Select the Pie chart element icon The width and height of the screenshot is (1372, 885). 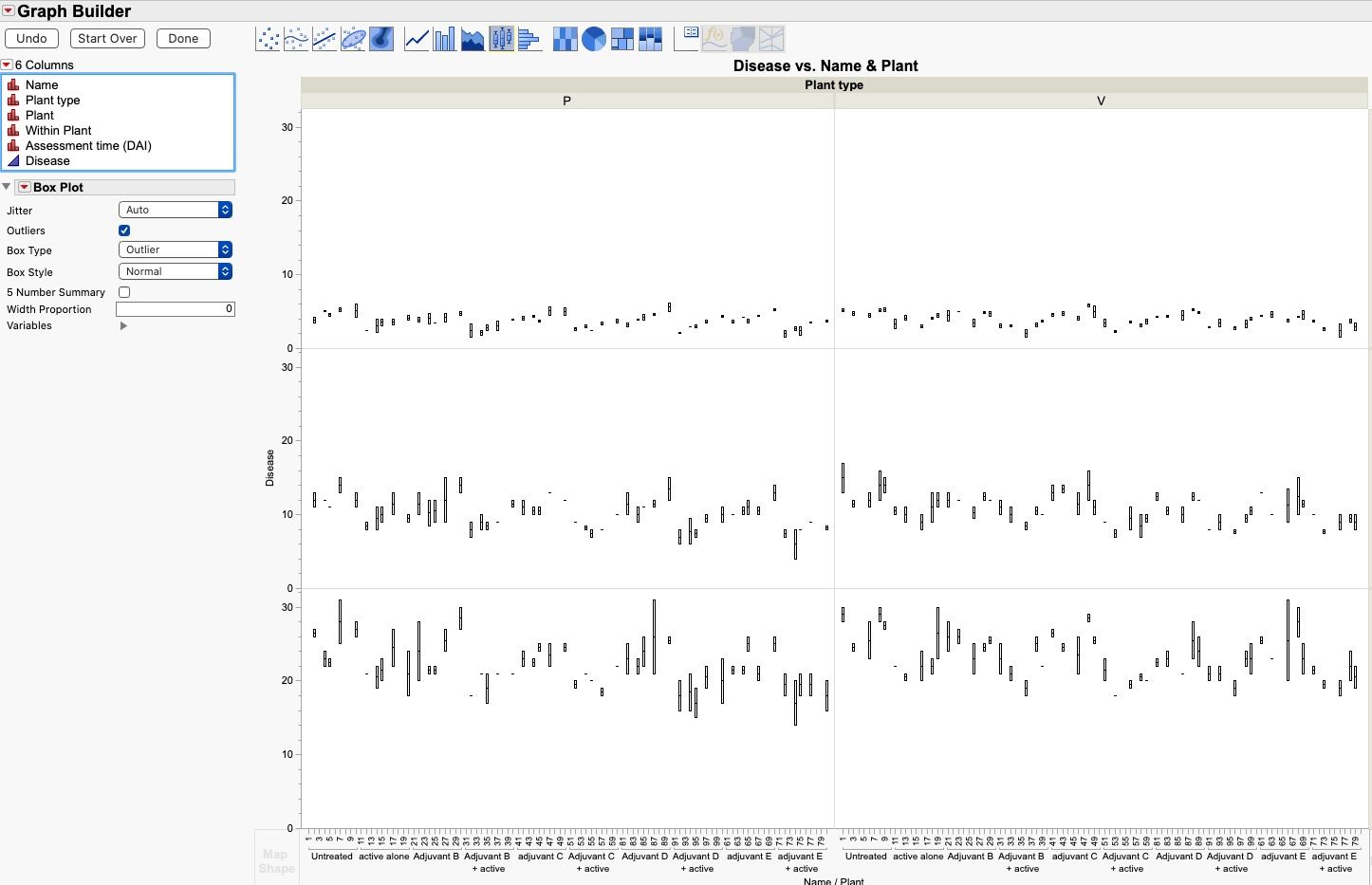[593, 38]
